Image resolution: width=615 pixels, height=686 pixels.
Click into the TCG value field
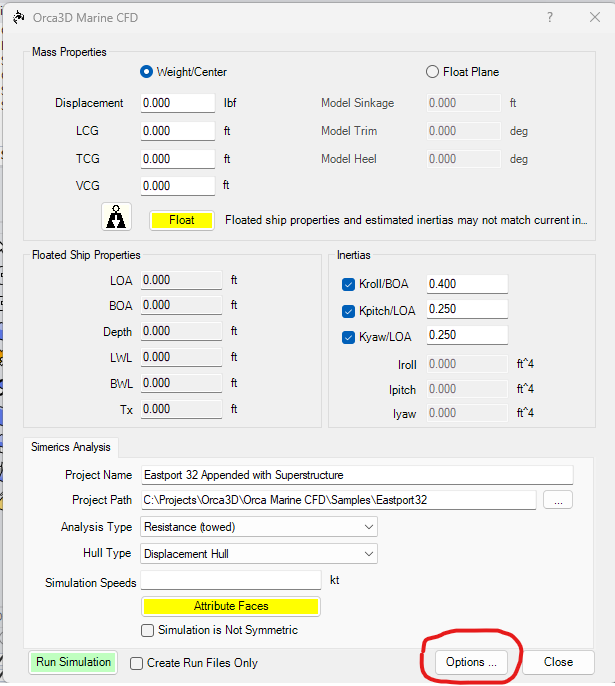point(178,159)
